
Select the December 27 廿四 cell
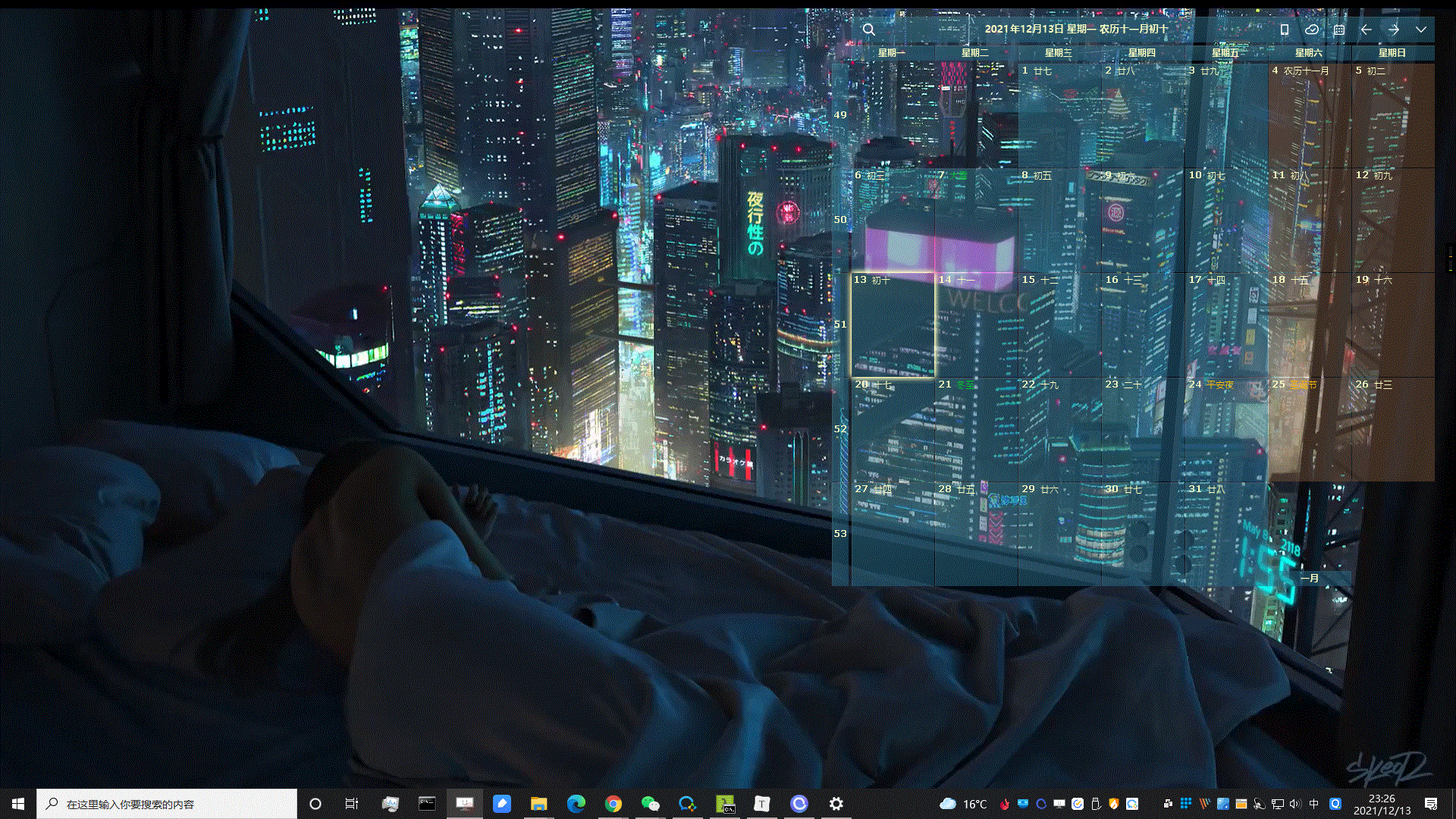pyautogui.click(x=893, y=534)
